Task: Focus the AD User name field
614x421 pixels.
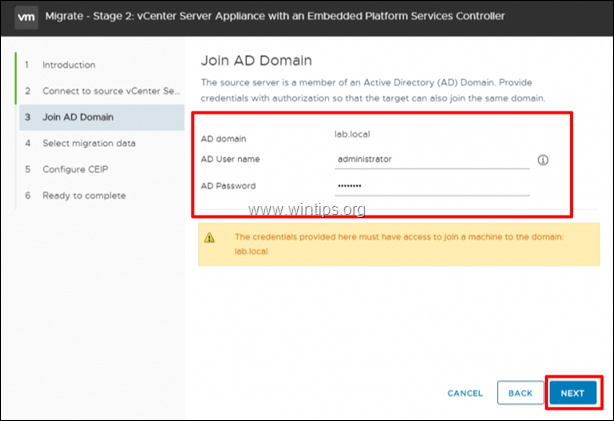Action: [432, 160]
